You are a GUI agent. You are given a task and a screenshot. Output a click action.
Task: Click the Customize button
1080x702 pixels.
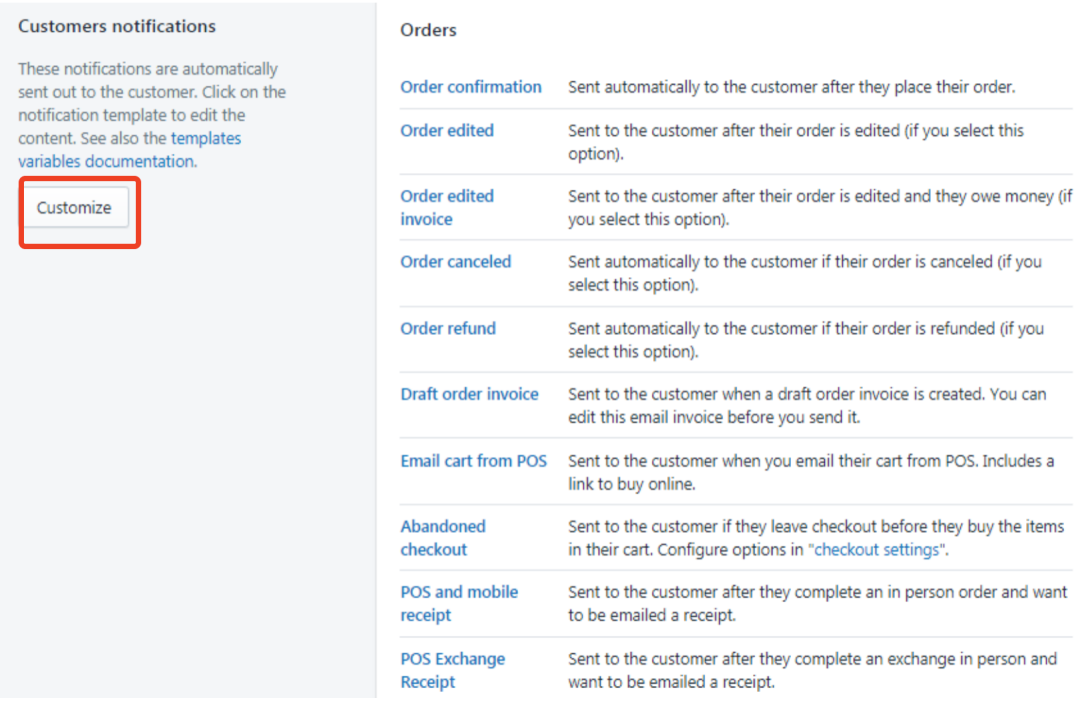coord(74,207)
